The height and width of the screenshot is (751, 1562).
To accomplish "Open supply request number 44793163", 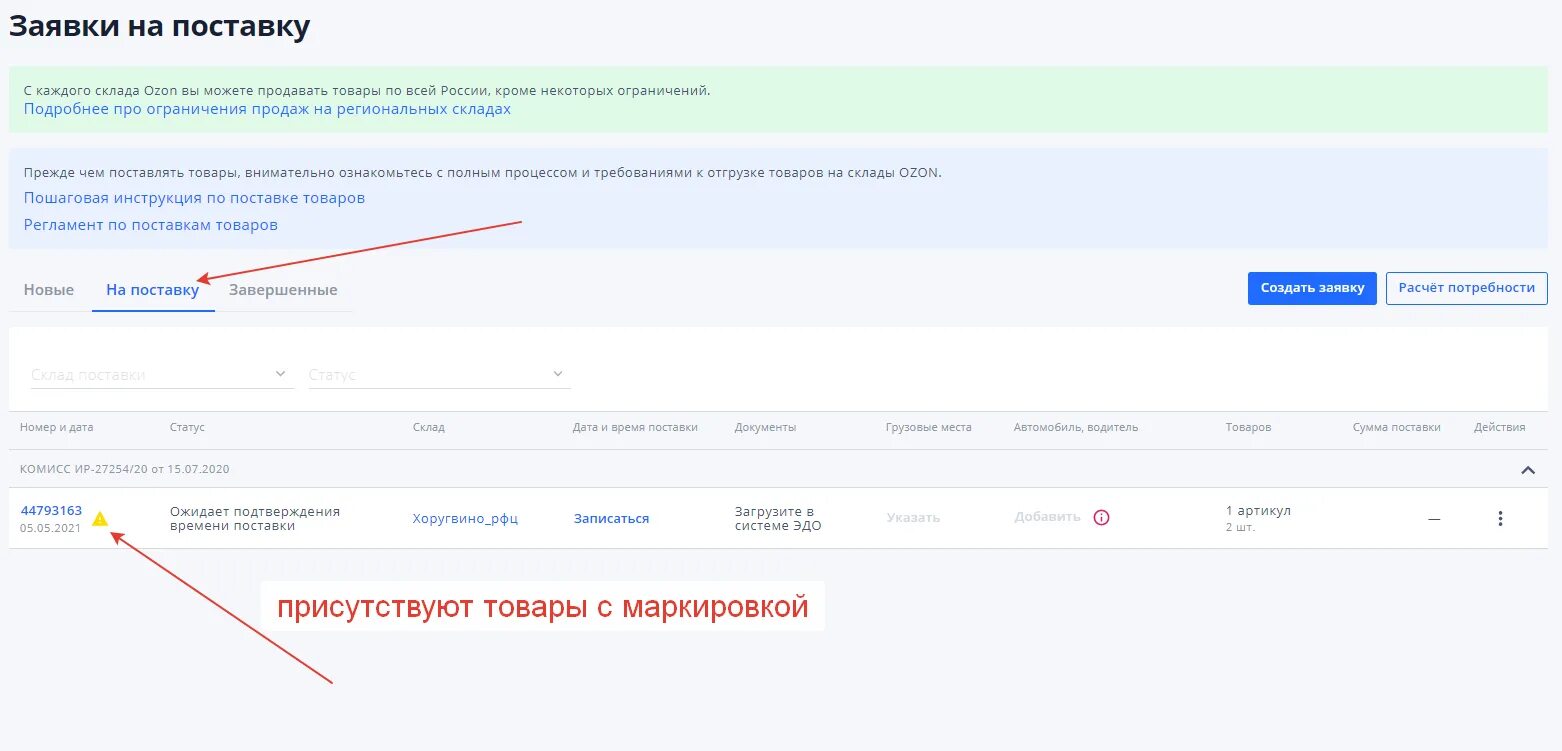I will pyautogui.click(x=51, y=510).
